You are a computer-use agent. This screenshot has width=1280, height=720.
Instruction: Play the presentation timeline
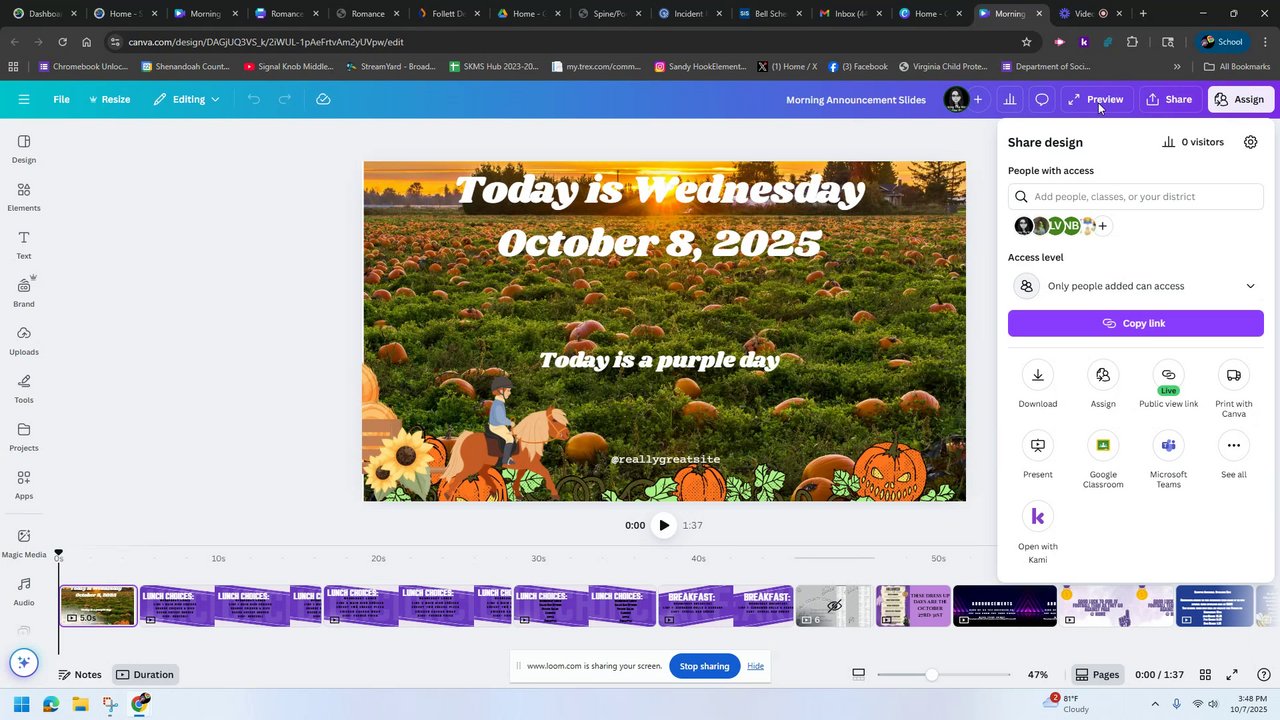tap(664, 525)
